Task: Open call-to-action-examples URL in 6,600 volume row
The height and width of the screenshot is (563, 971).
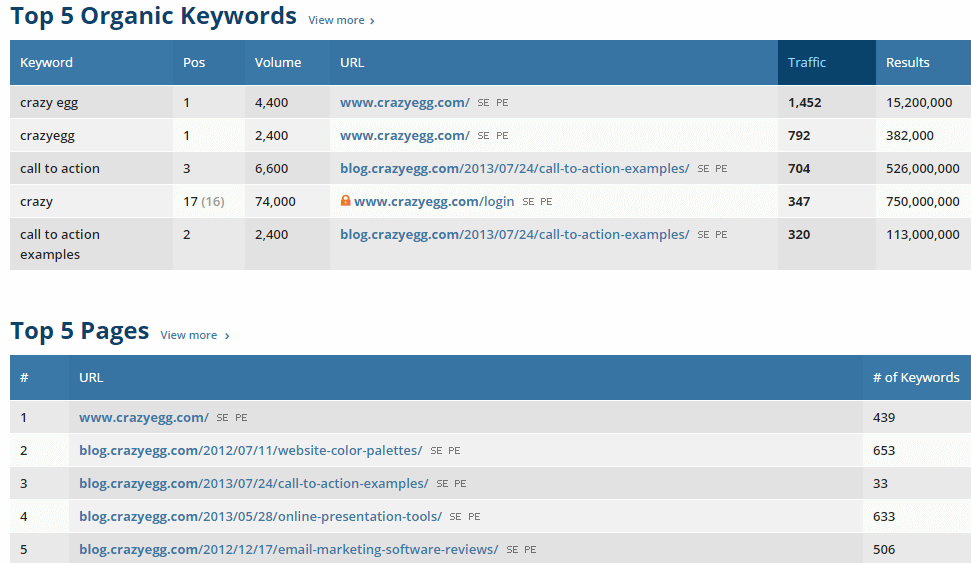Action: pos(515,168)
